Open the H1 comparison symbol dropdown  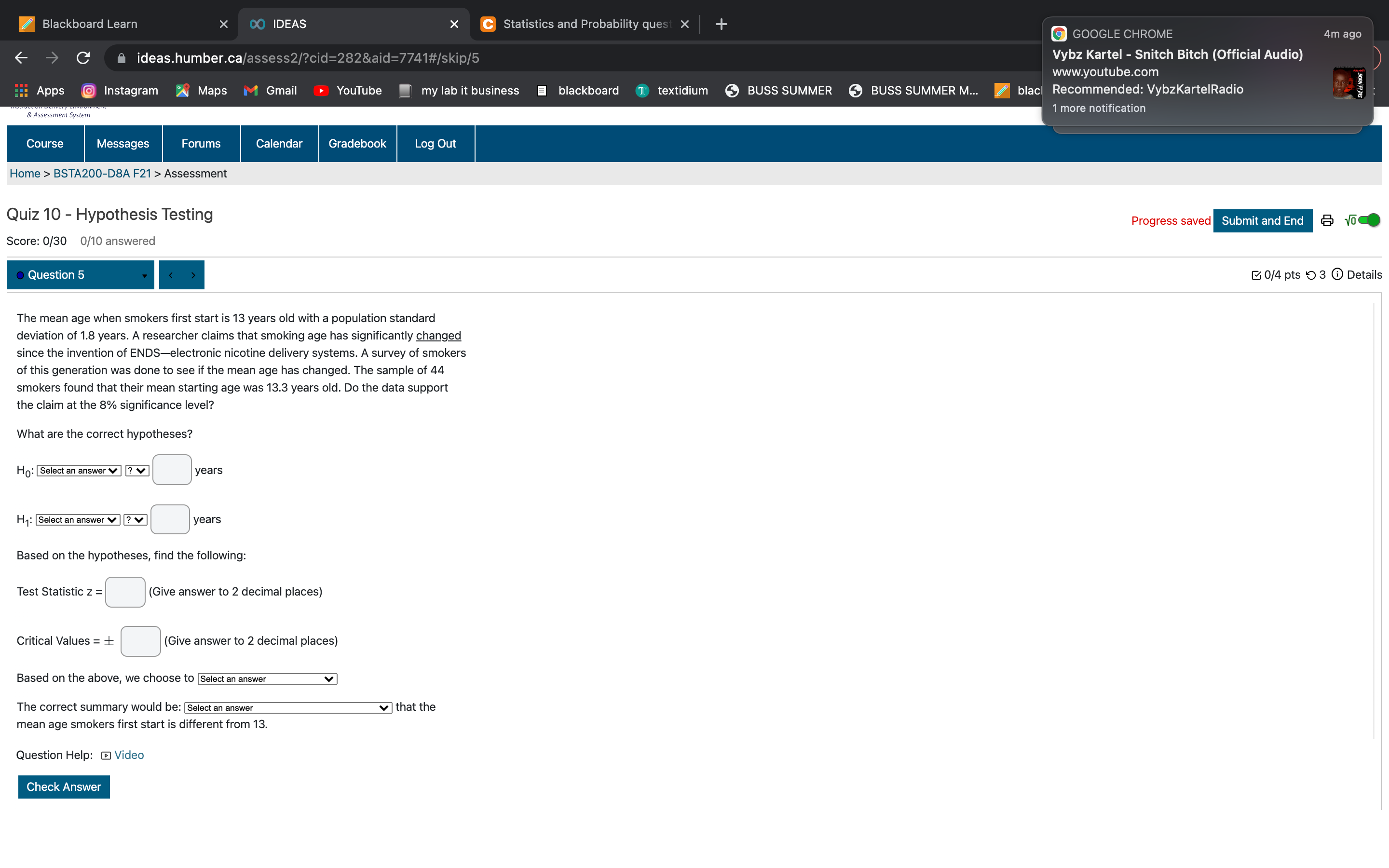pos(136,520)
